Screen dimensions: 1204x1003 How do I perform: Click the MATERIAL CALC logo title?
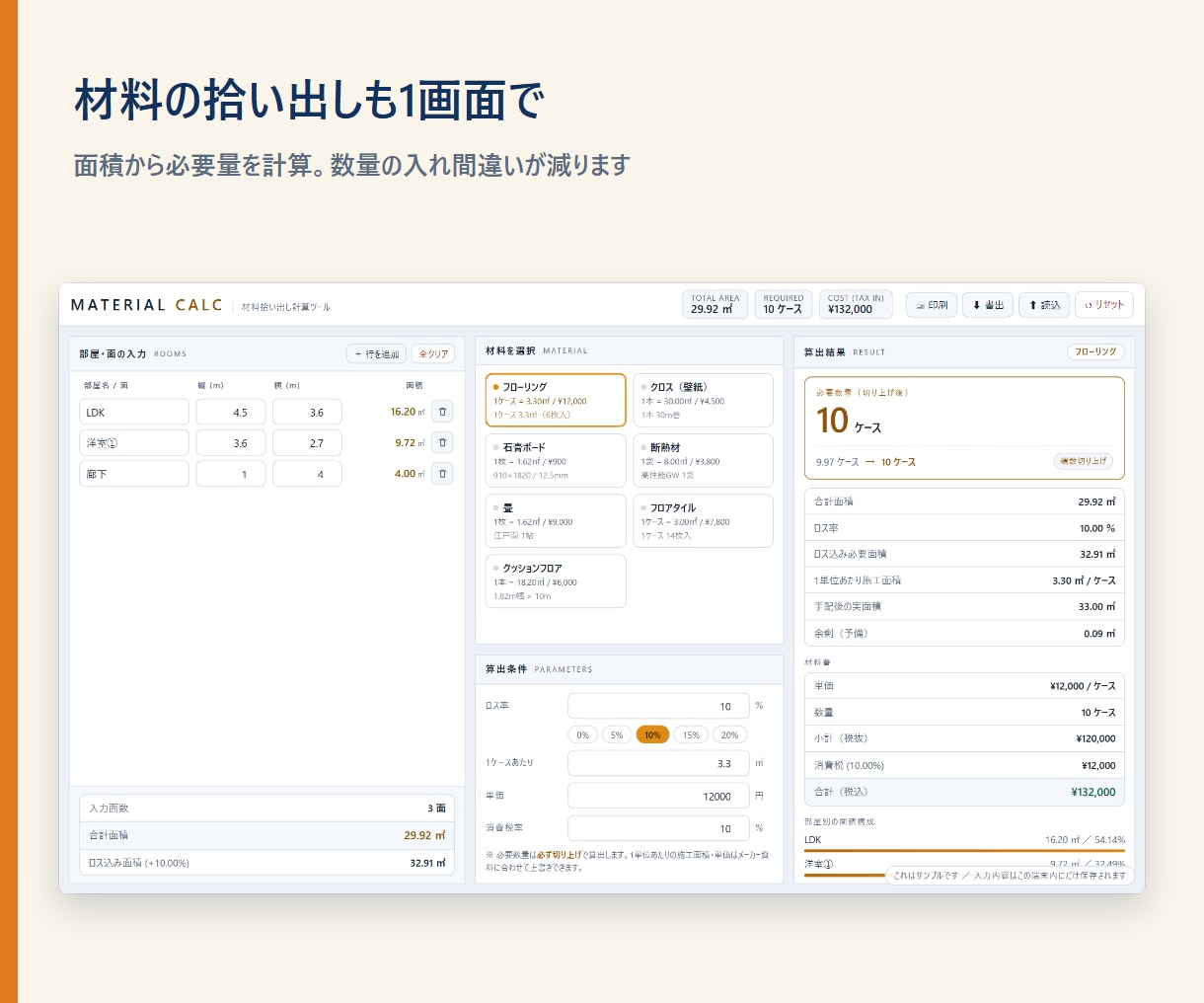pyautogui.click(x=147, y=305)
